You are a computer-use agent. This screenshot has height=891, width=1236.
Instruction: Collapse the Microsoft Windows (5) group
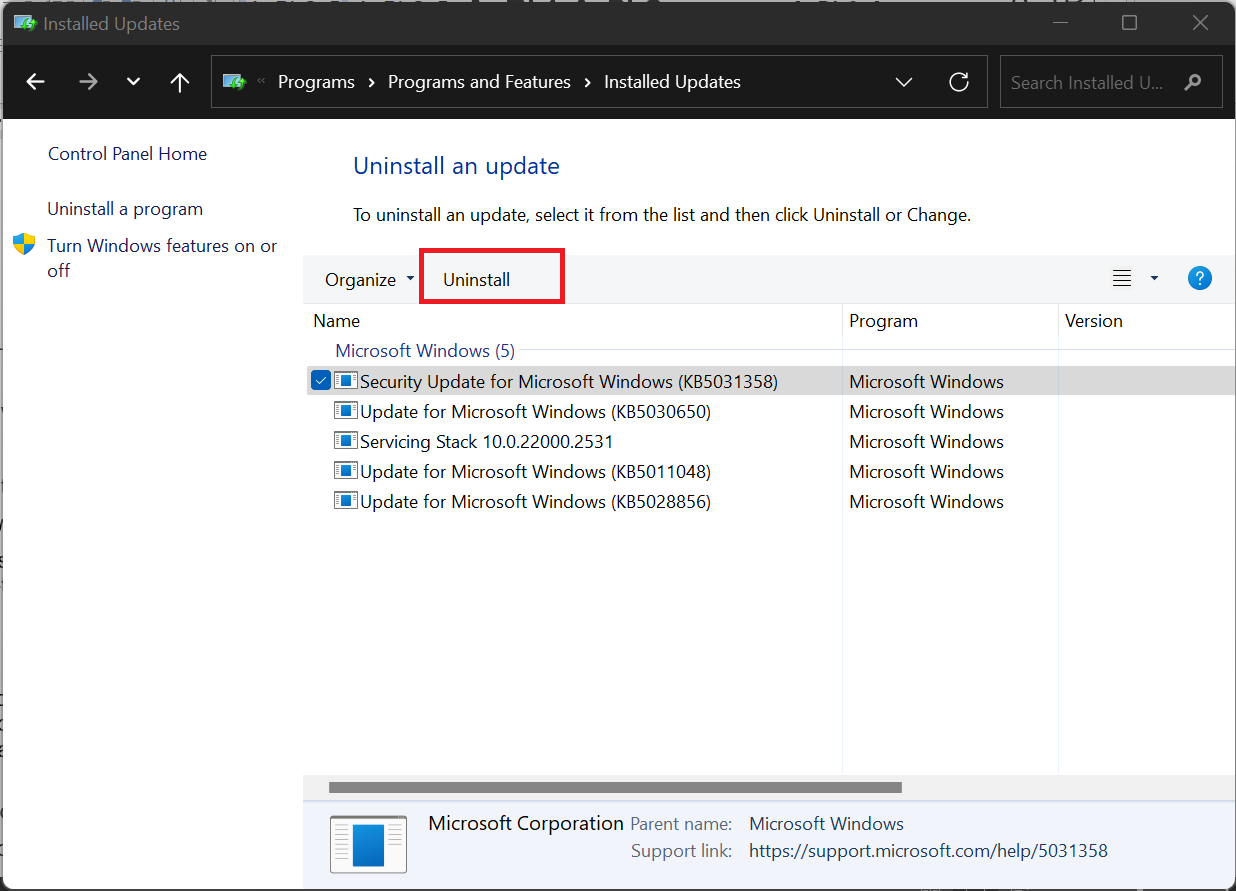tap(425, 351)
